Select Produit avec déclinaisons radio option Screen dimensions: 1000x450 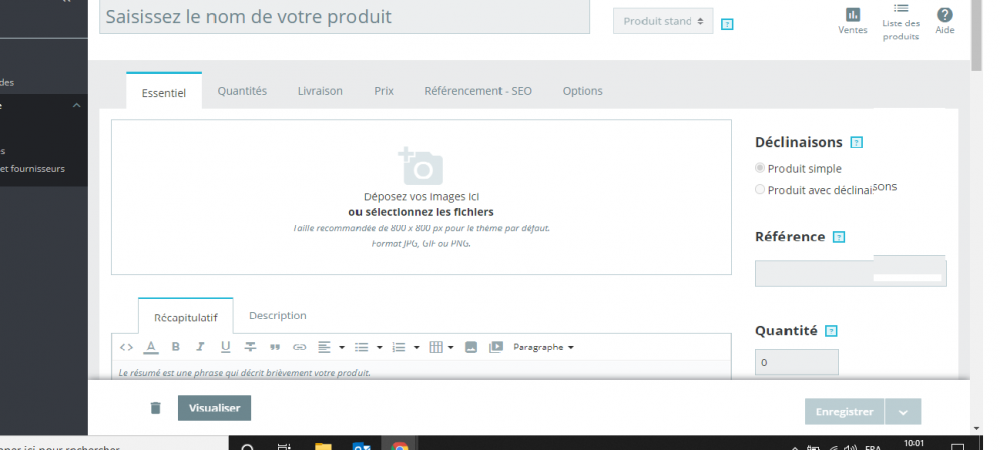[760, 189]
